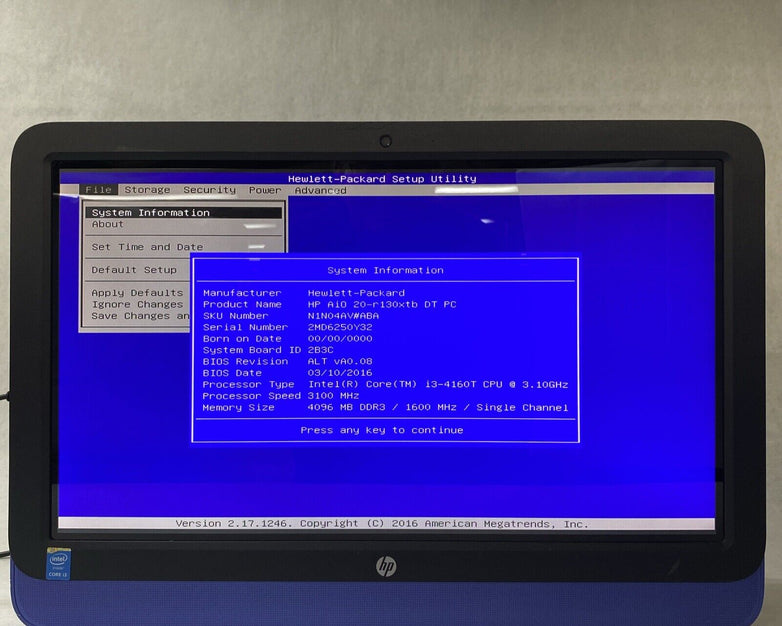Click the Product Name label

[x=242, y=304]
